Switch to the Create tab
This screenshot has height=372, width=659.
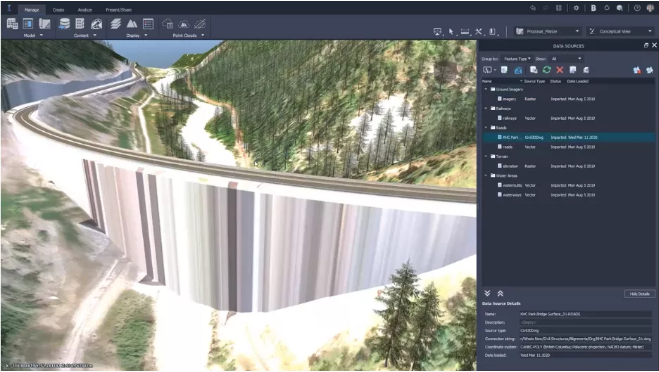(58, 10)
